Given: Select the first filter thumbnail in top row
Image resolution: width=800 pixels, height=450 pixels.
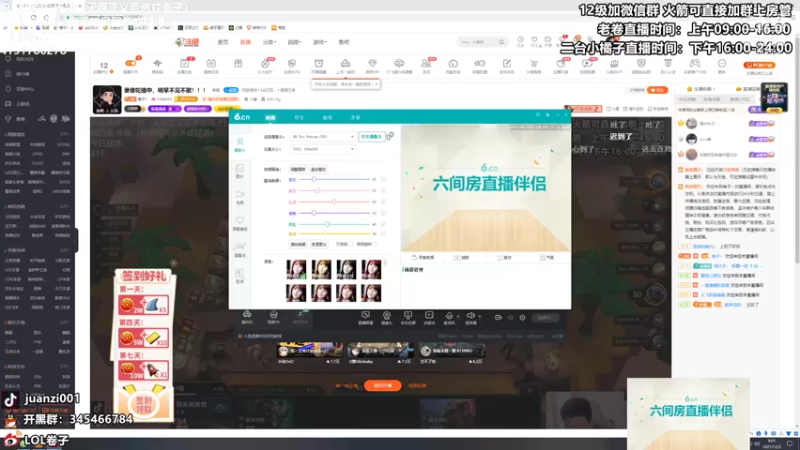Looking at the screenshot, I should pyautogui.click(x=296, y=269).
